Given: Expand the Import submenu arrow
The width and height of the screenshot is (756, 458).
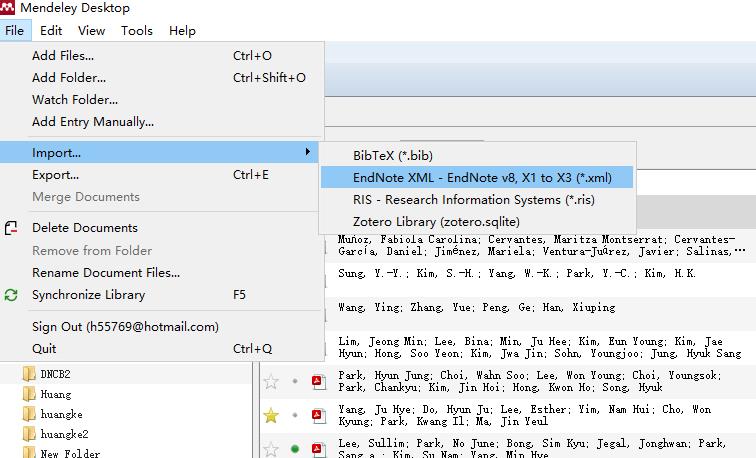Looking at the screenshot, I should (307, 153).
